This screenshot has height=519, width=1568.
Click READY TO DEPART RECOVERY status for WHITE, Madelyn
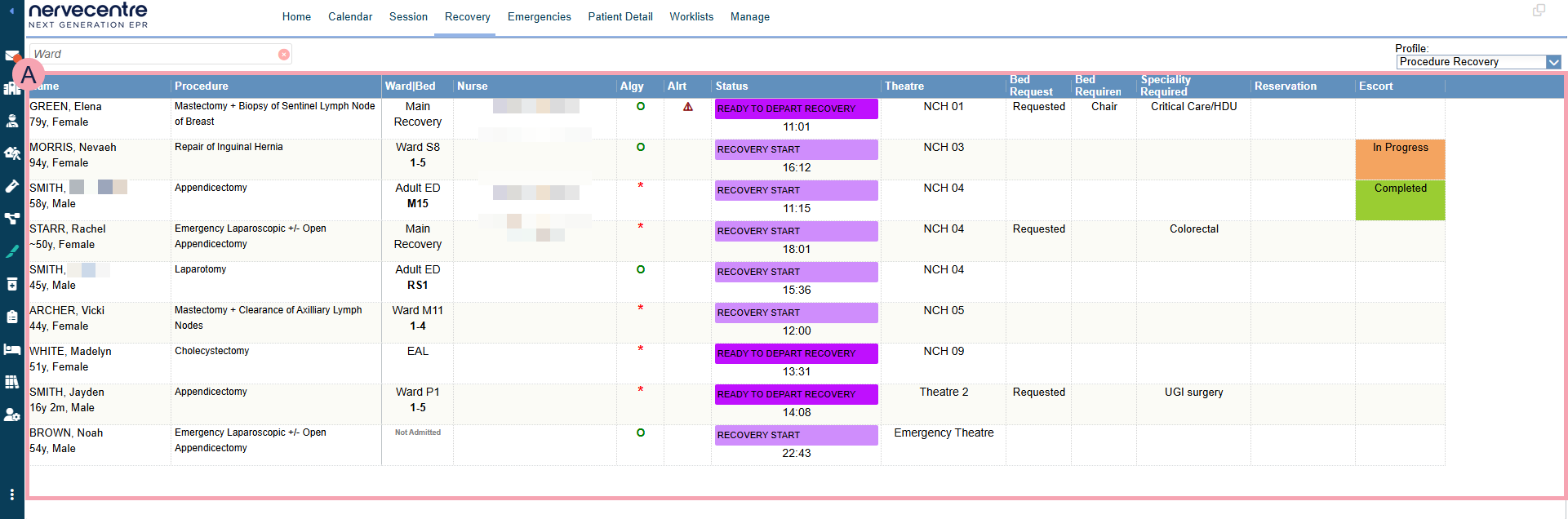click(x=796, y=353)
